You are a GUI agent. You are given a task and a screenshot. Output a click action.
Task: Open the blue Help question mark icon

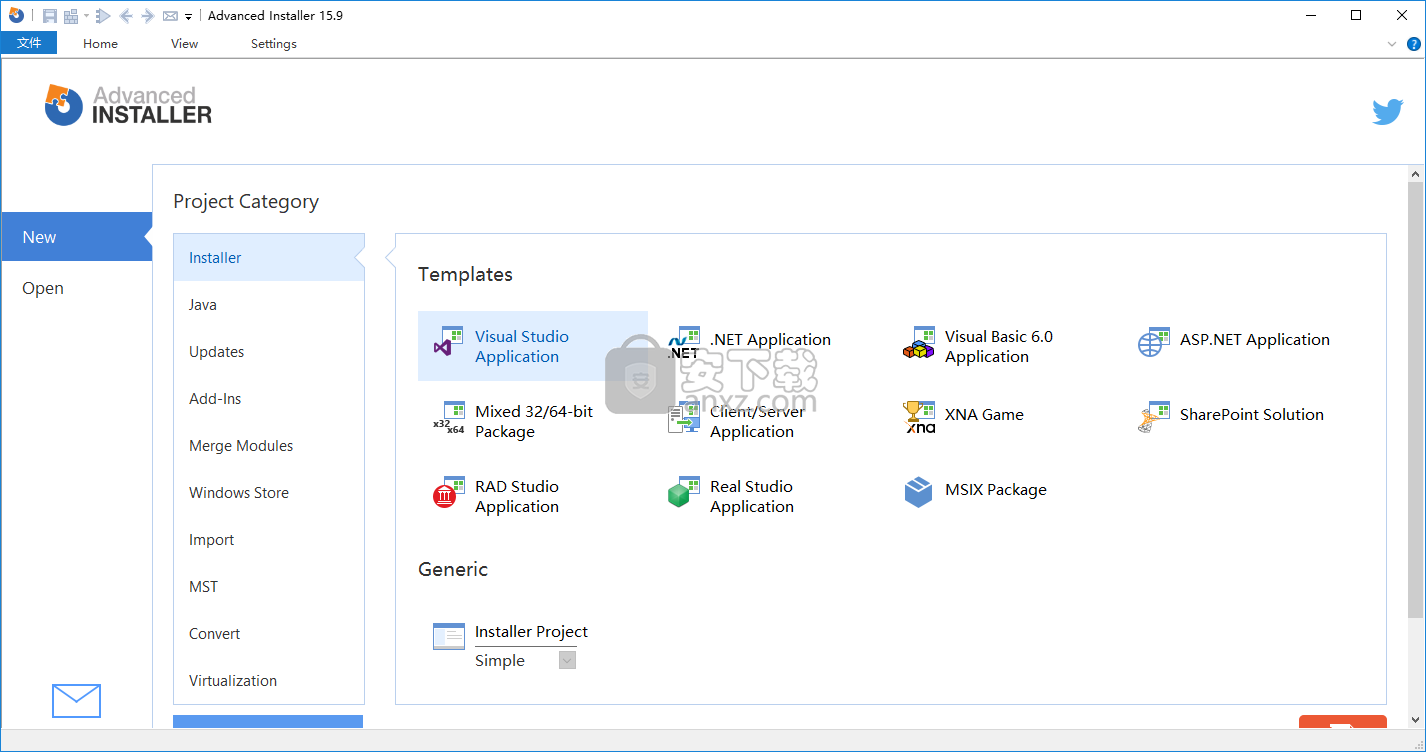[1414, 44]
